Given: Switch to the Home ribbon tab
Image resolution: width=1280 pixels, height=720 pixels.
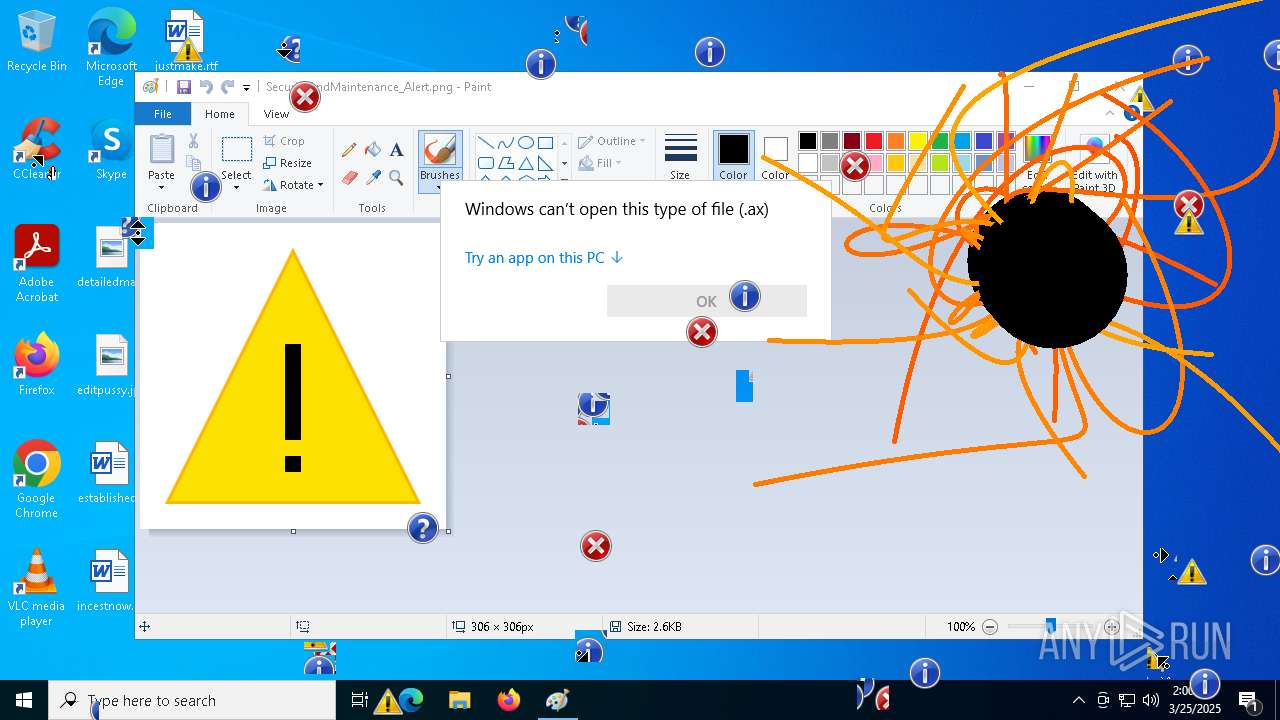Looking at the screenshot, I should (x=220, y=114).
